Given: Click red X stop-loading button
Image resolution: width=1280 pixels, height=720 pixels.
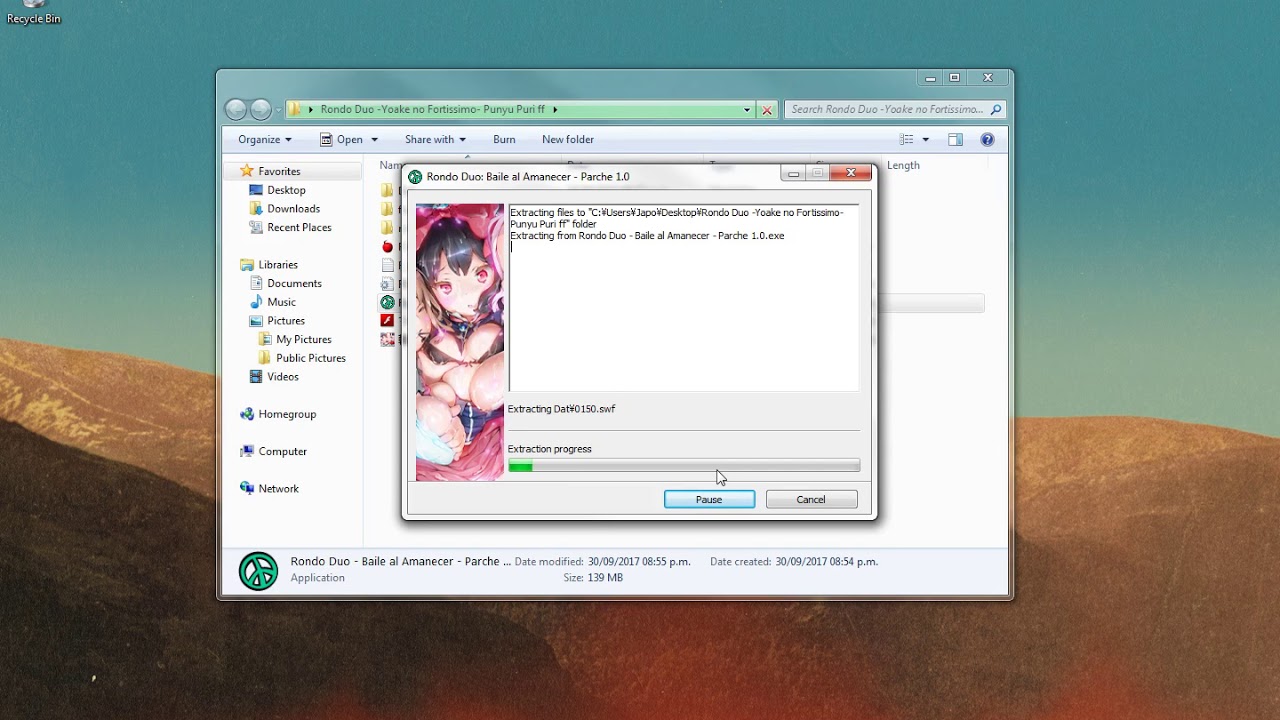Looking at the screenshot, I should point(767,110).
